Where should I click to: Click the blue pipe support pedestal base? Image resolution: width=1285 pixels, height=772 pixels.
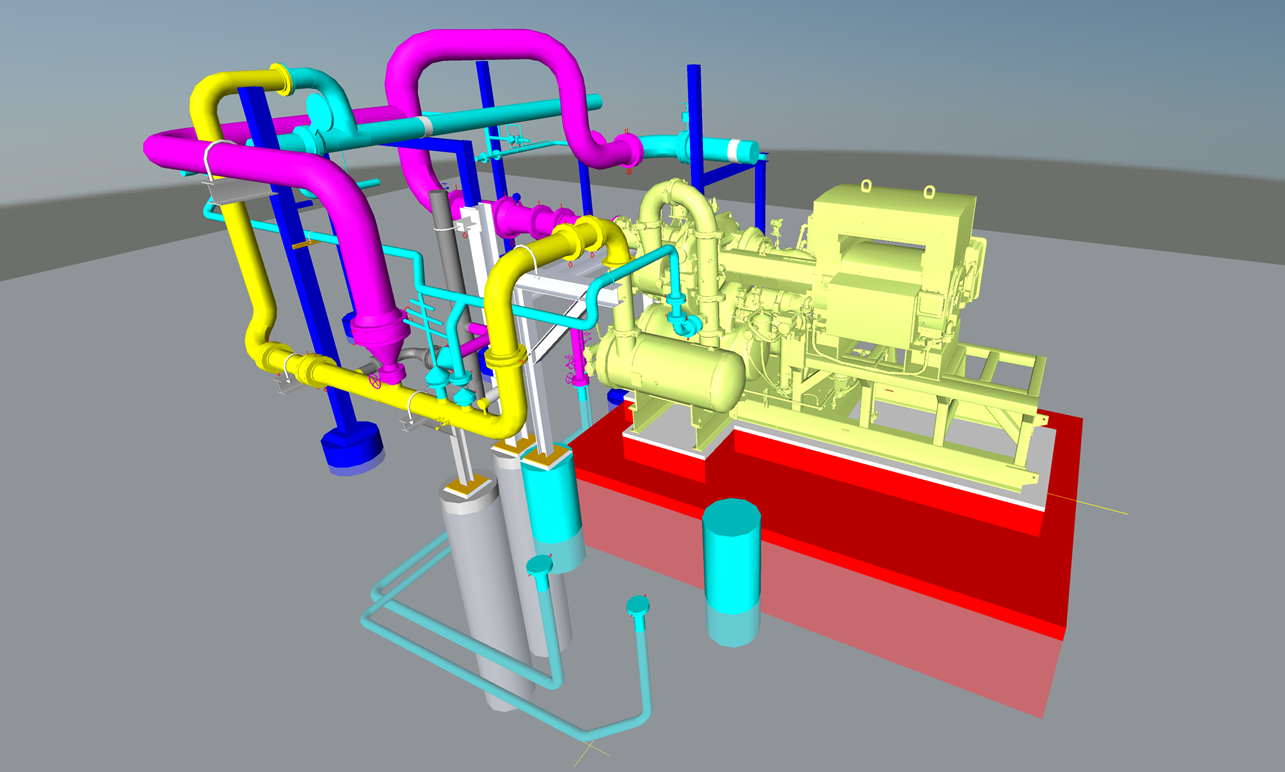tap(350, 445)
